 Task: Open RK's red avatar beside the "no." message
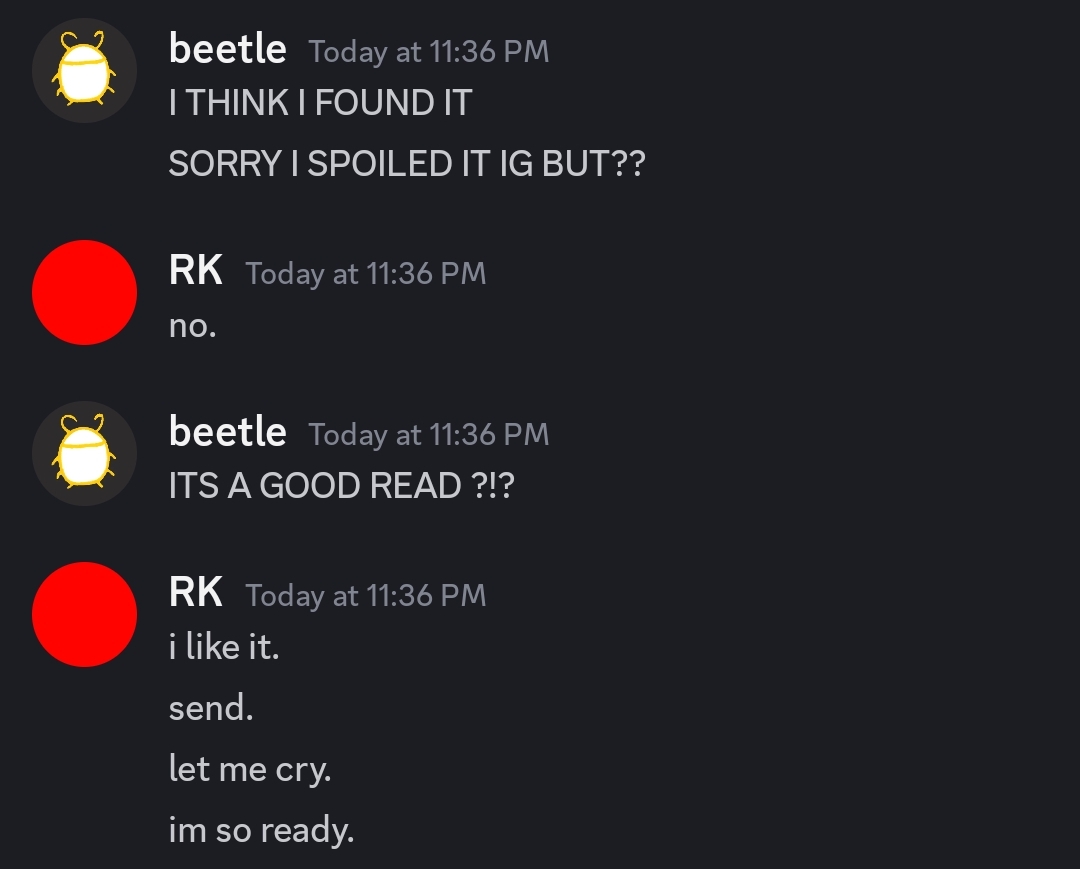click(84, 292)
